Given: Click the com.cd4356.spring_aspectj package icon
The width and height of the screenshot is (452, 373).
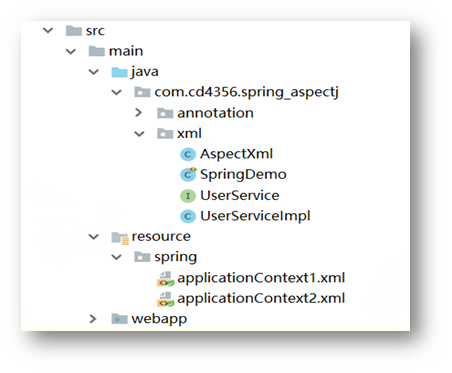Looking at the screenshot, I should point(142,92).
